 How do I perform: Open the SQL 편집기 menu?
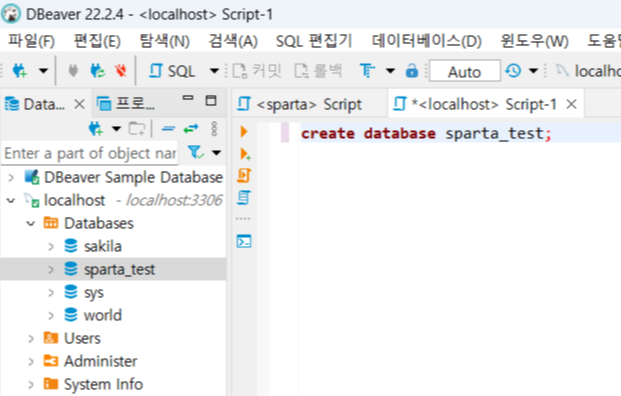point(314,41)
